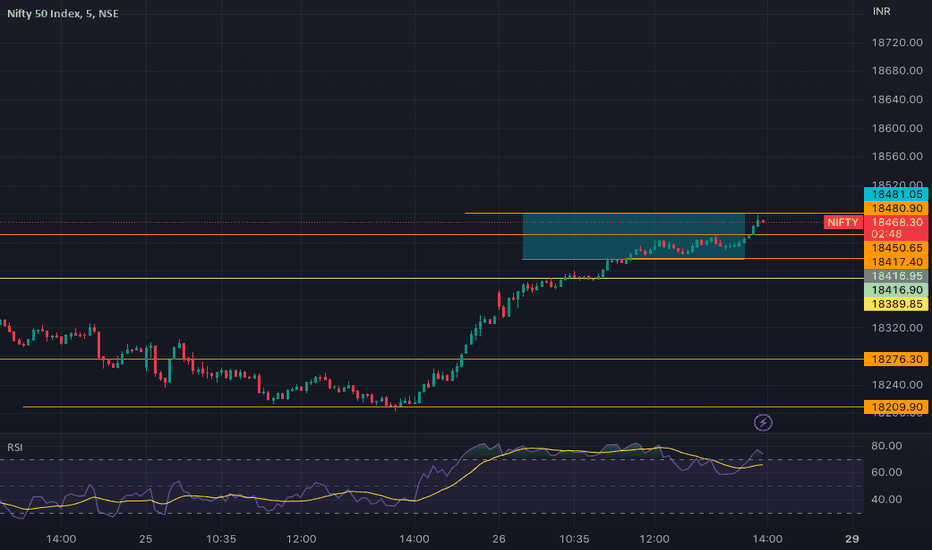Select the orange 18450.65 price label
932x550 pixels.
(896, 248)
